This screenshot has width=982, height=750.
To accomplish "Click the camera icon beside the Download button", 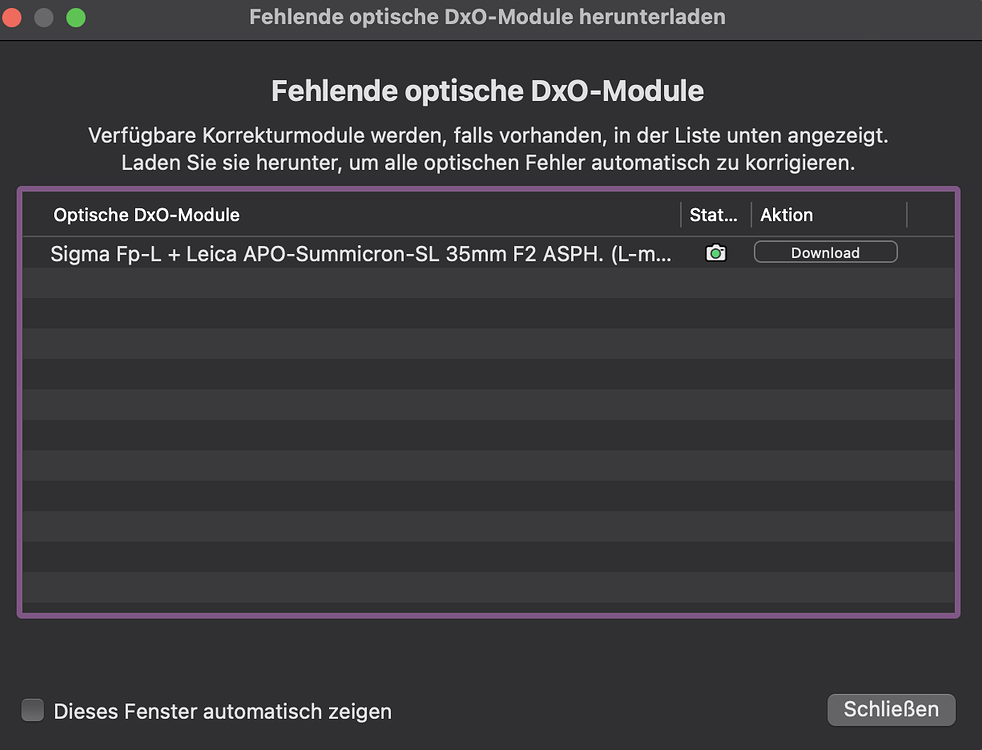I will 715,252.
